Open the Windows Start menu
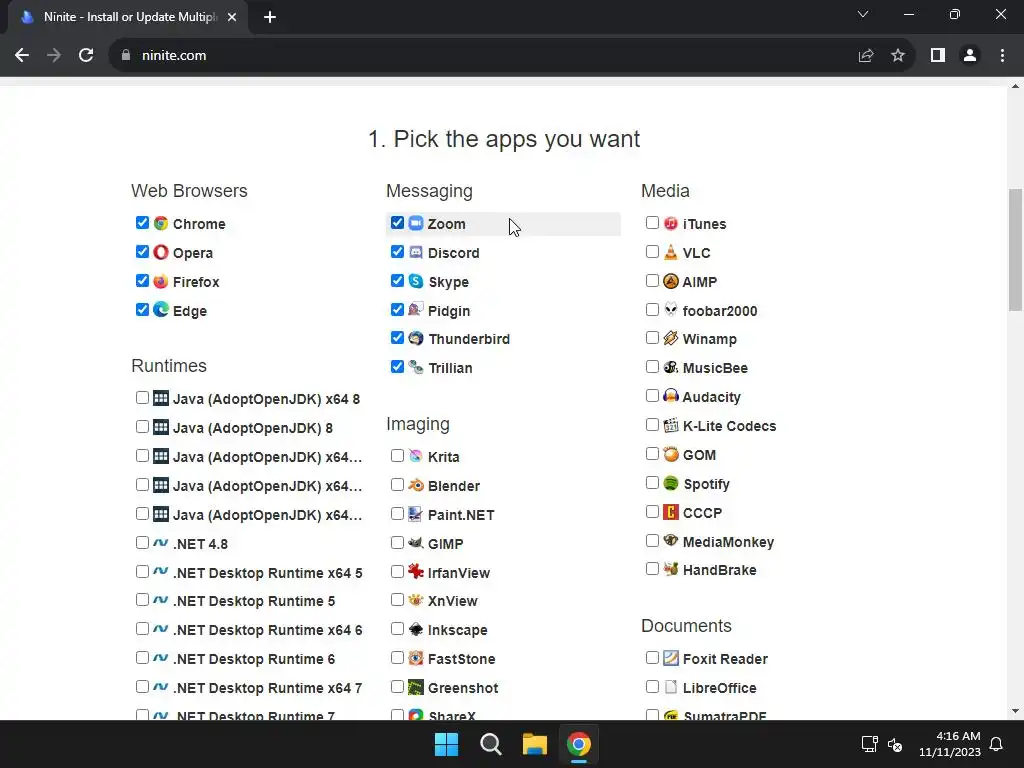1024x768 pixels. [x=447, y=744]
